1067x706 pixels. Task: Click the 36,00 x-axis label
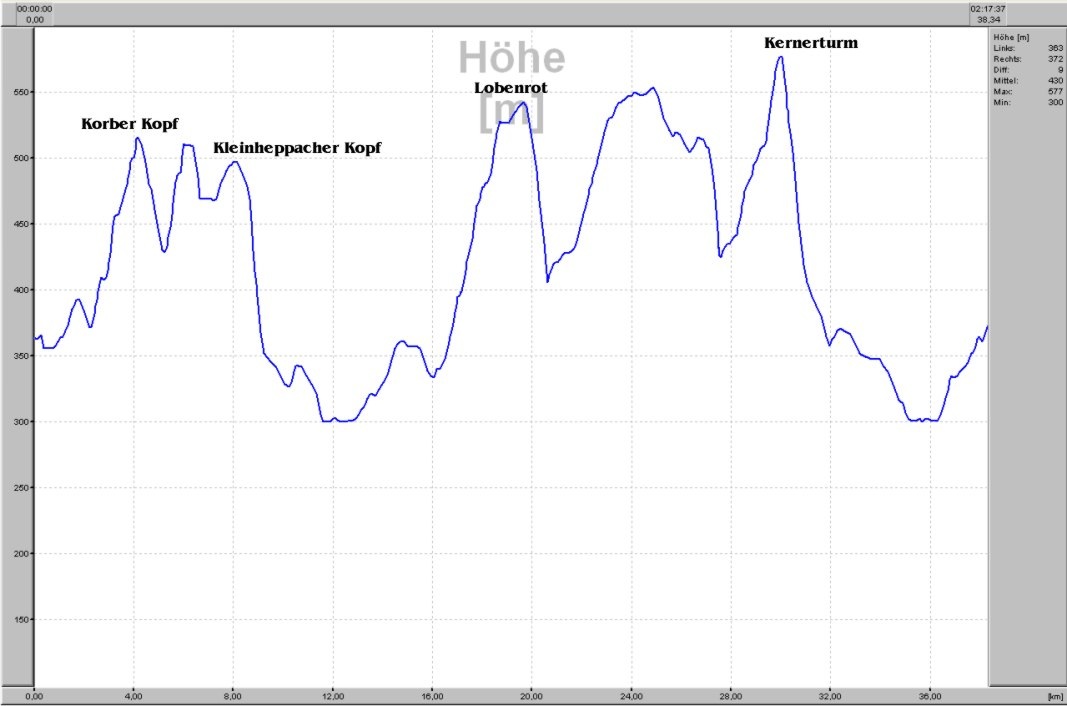(x=930, y=696)
